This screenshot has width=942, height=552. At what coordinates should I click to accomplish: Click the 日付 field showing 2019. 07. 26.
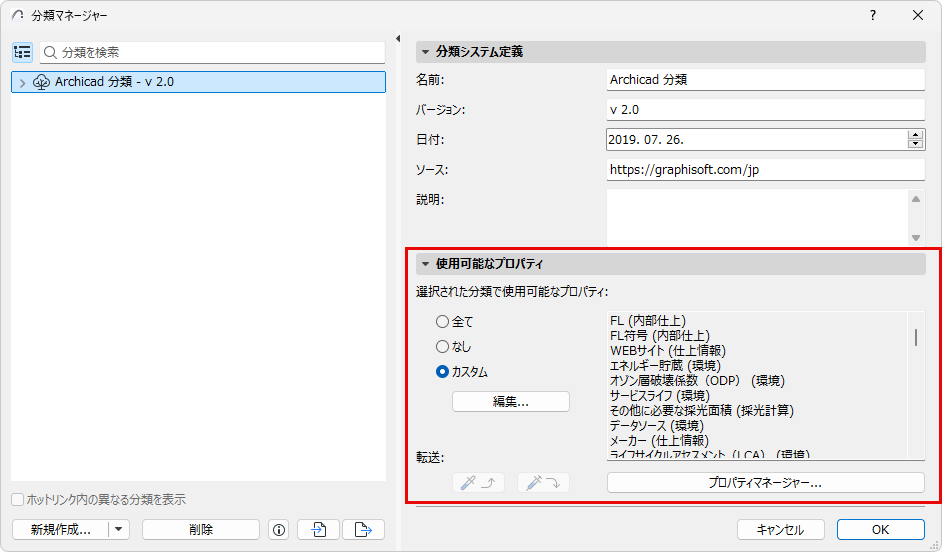pyautogui.click(x=757, y=139)
